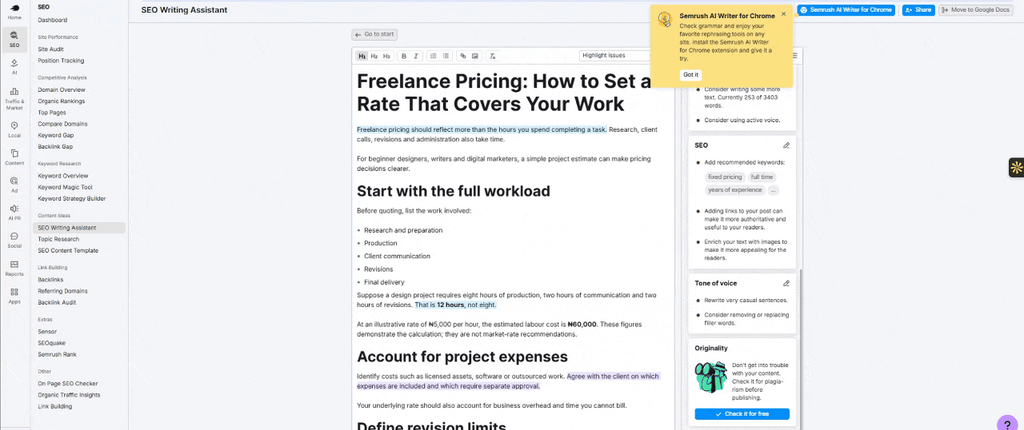Viewport: 1024px width, 430px height.
Task: Click Semrush AI Writer for Chrome button
Action: pos(846,10)
